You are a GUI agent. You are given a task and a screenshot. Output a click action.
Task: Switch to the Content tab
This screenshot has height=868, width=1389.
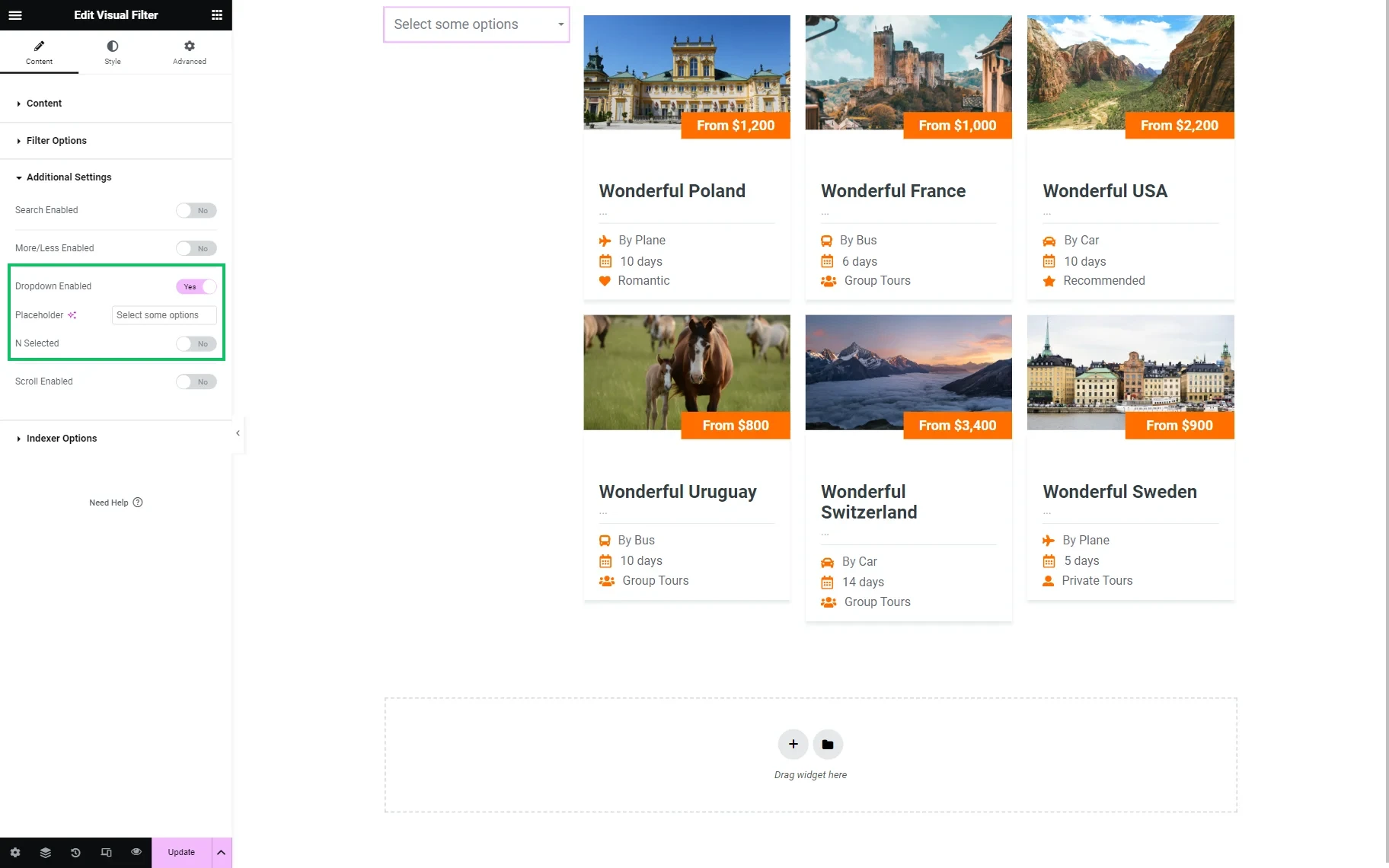coord(39,52)
